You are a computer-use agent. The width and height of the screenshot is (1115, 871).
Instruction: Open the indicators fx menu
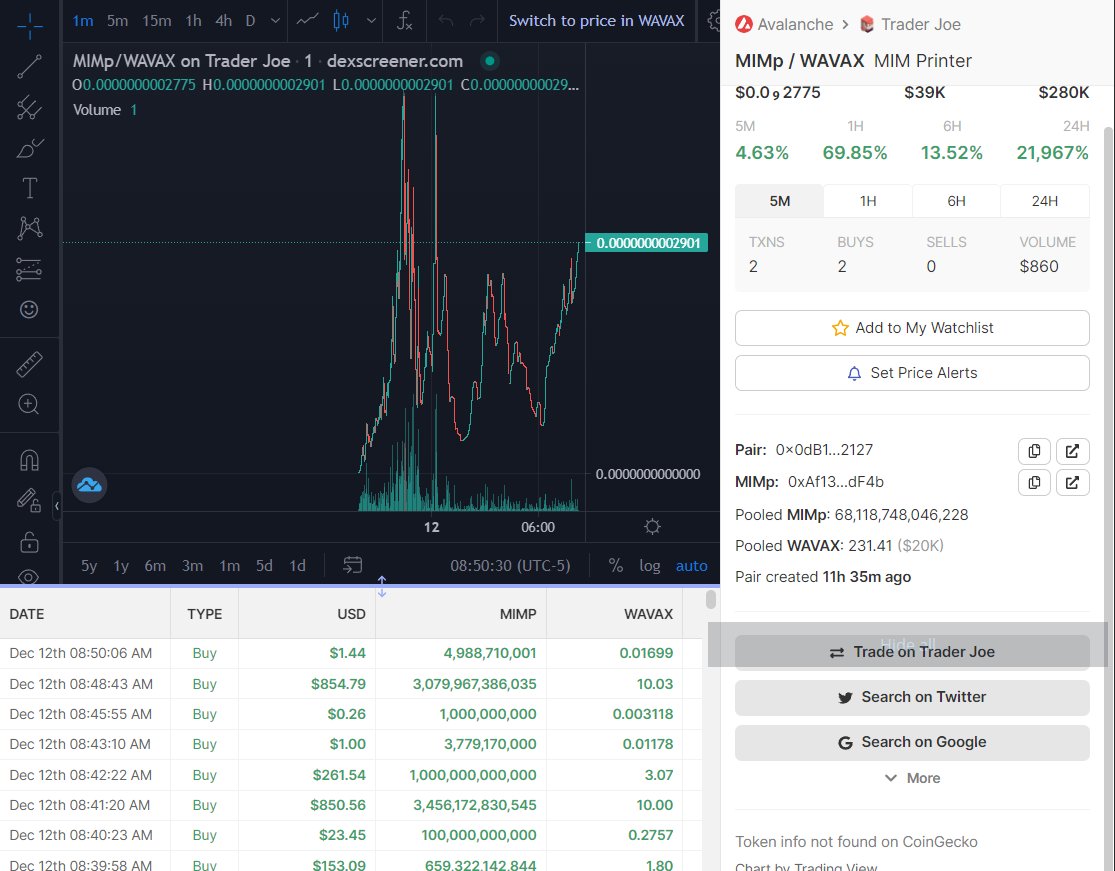(x=404, y=21)
